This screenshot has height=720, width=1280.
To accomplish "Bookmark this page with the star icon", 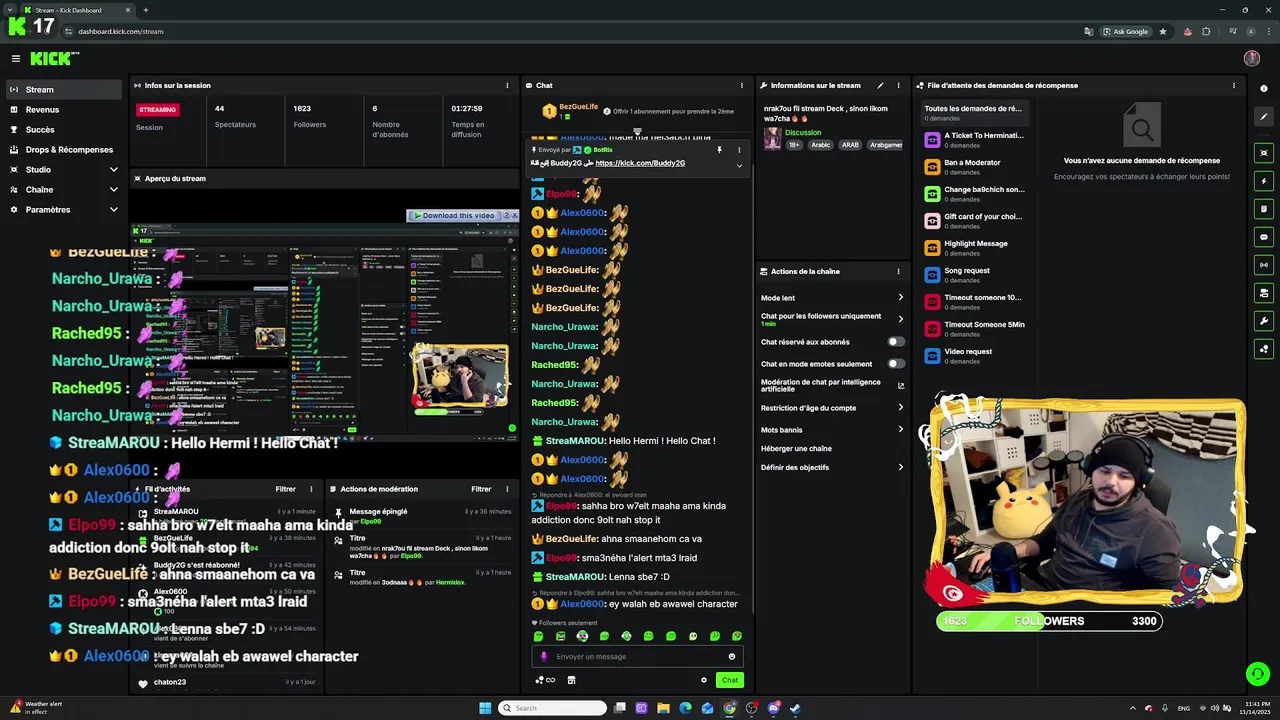I will (1162, 31).
